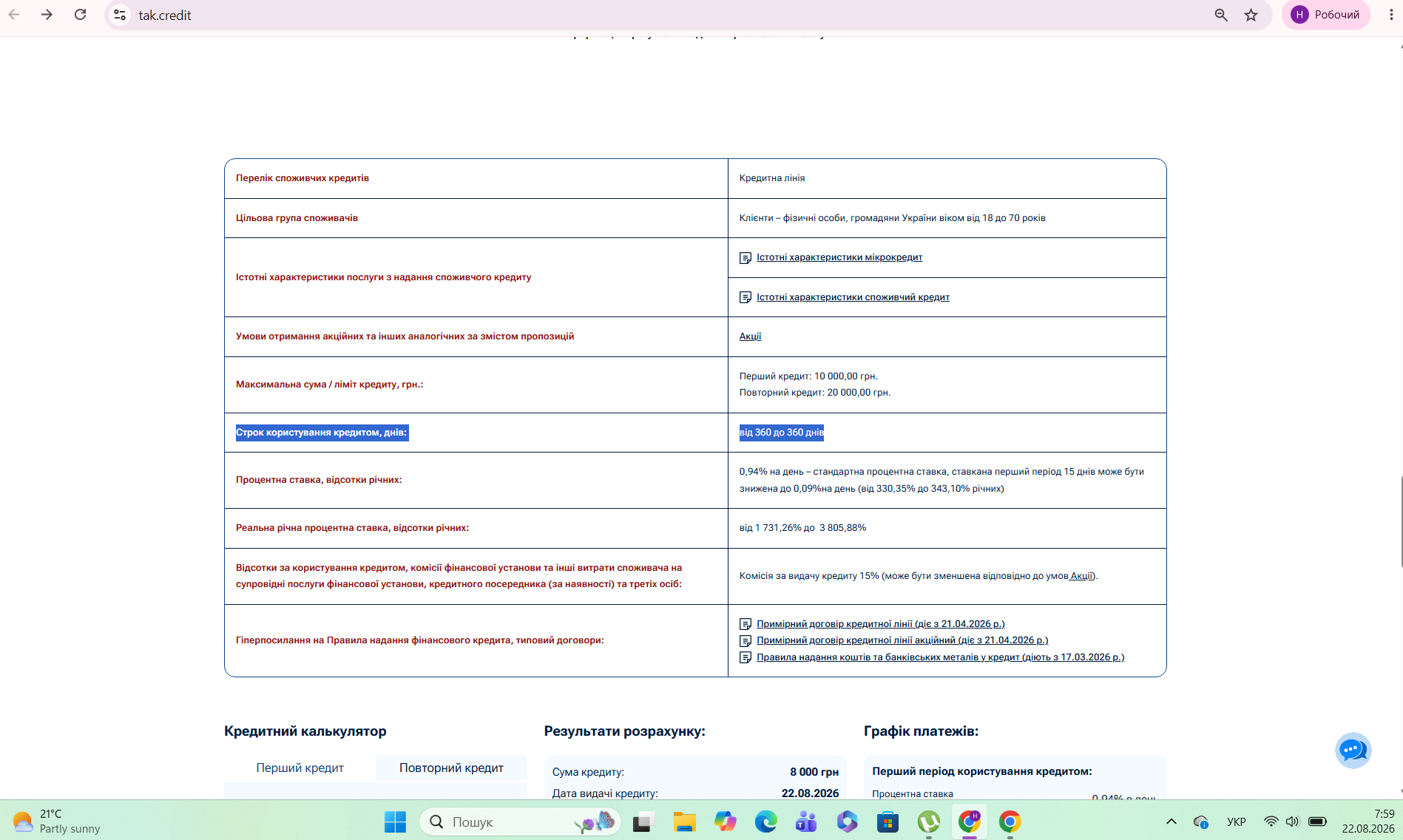Open the Акції link in the table

(750, 336)
